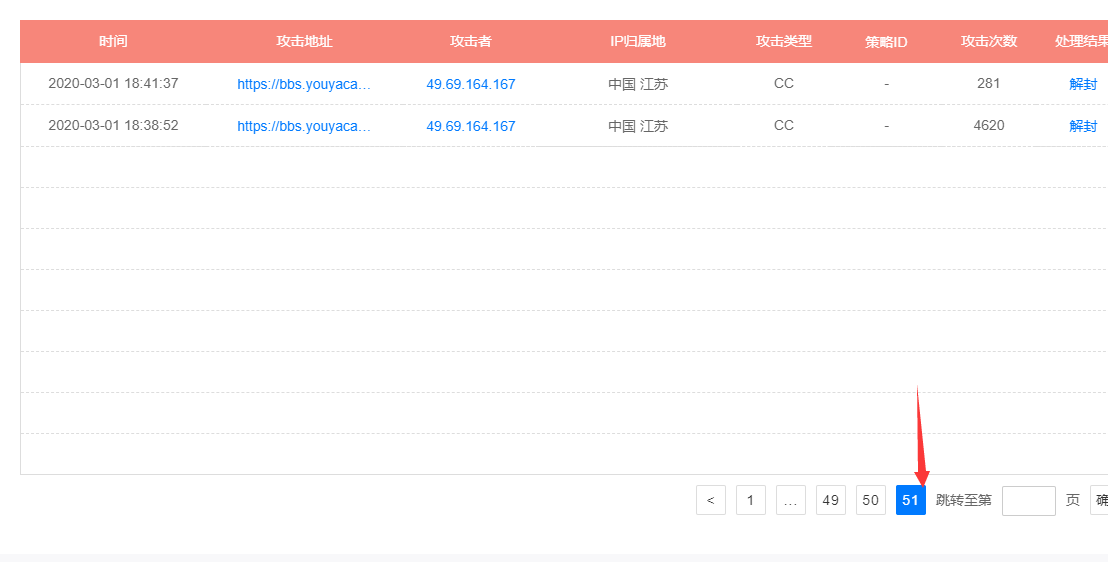Click the 跳转至第 label
This screenshot has width=1108, height=562.
(x=964, y=500)
